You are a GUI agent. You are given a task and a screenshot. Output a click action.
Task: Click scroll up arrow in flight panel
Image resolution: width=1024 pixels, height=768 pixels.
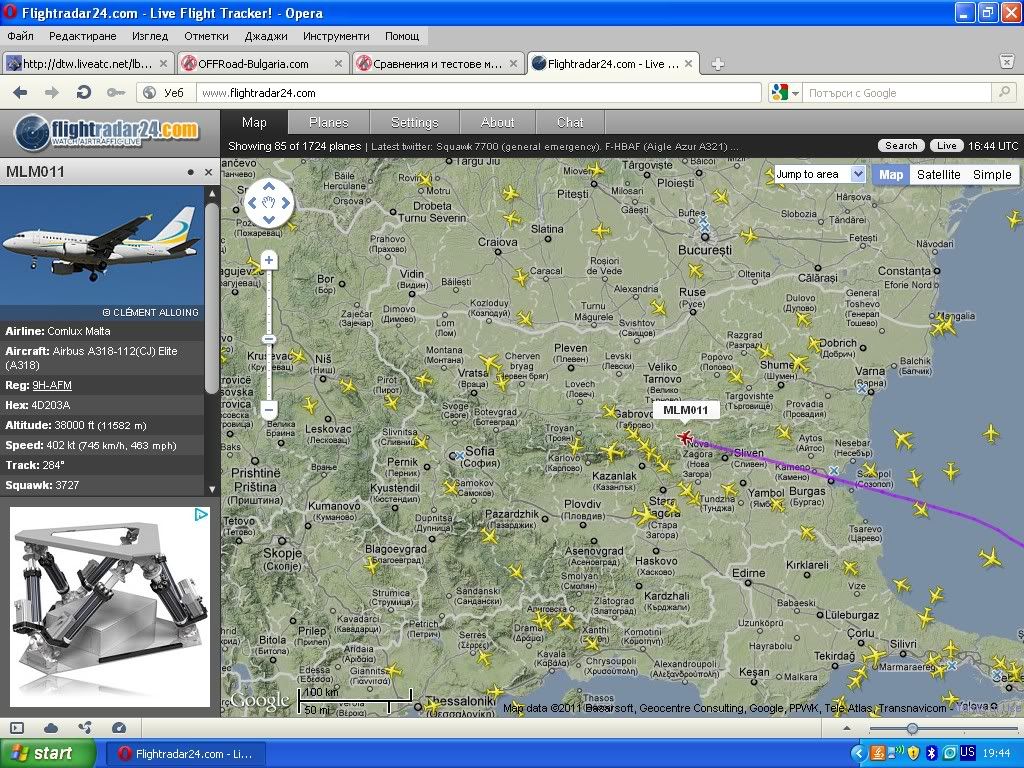[212, 194]
